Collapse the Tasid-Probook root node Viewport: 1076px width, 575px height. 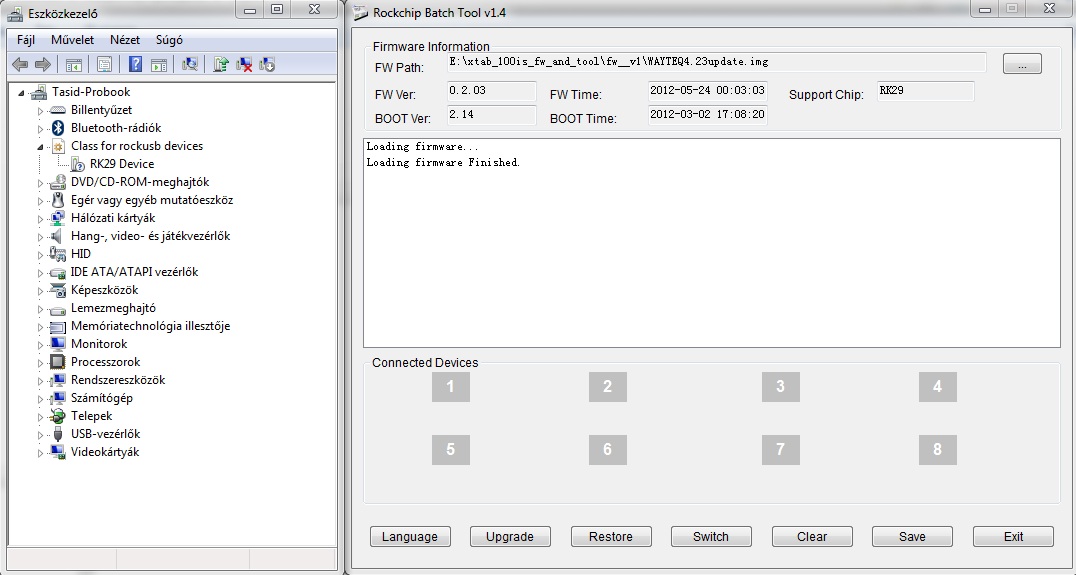pos(21,93)
